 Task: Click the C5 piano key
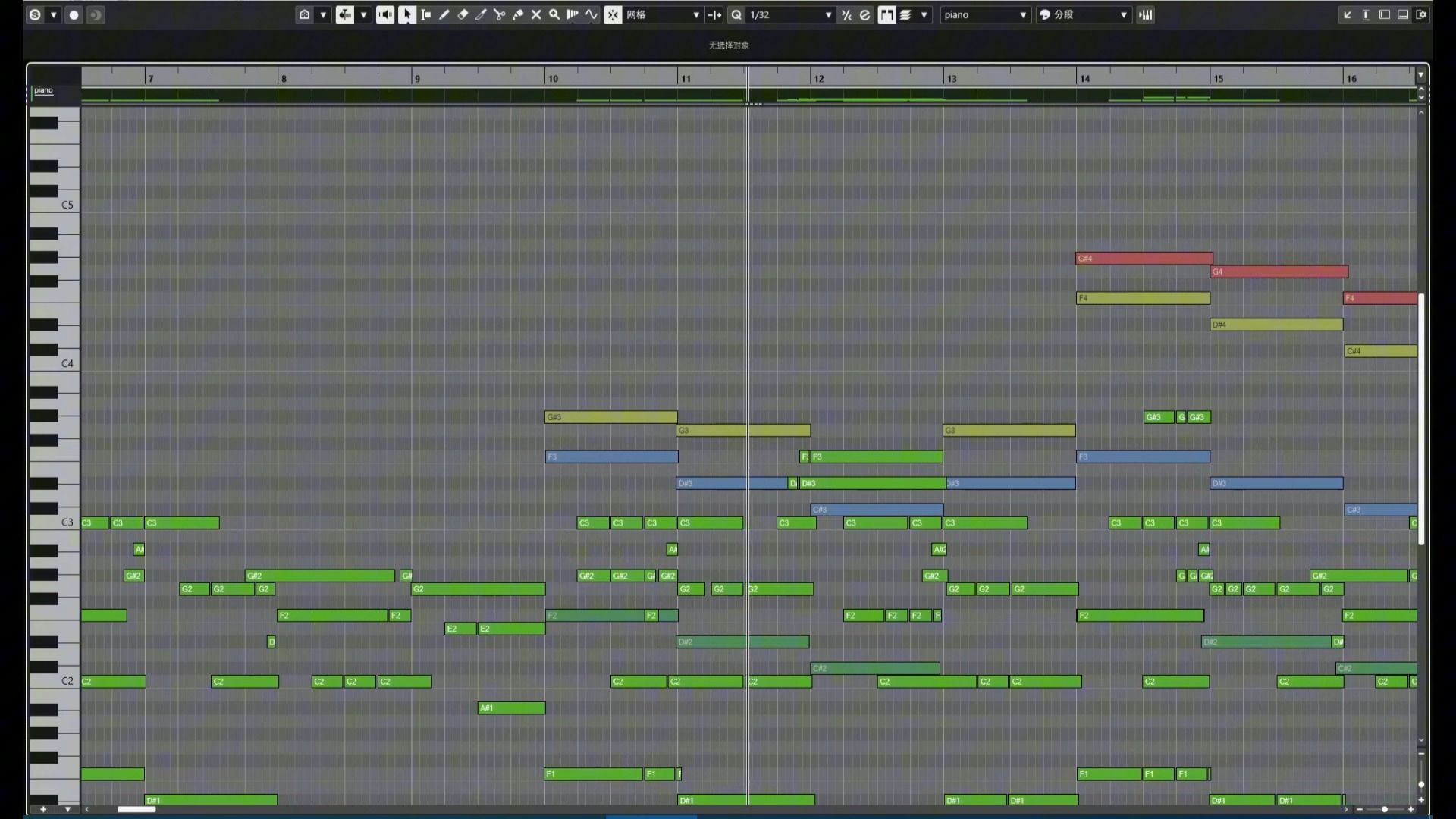55,205
